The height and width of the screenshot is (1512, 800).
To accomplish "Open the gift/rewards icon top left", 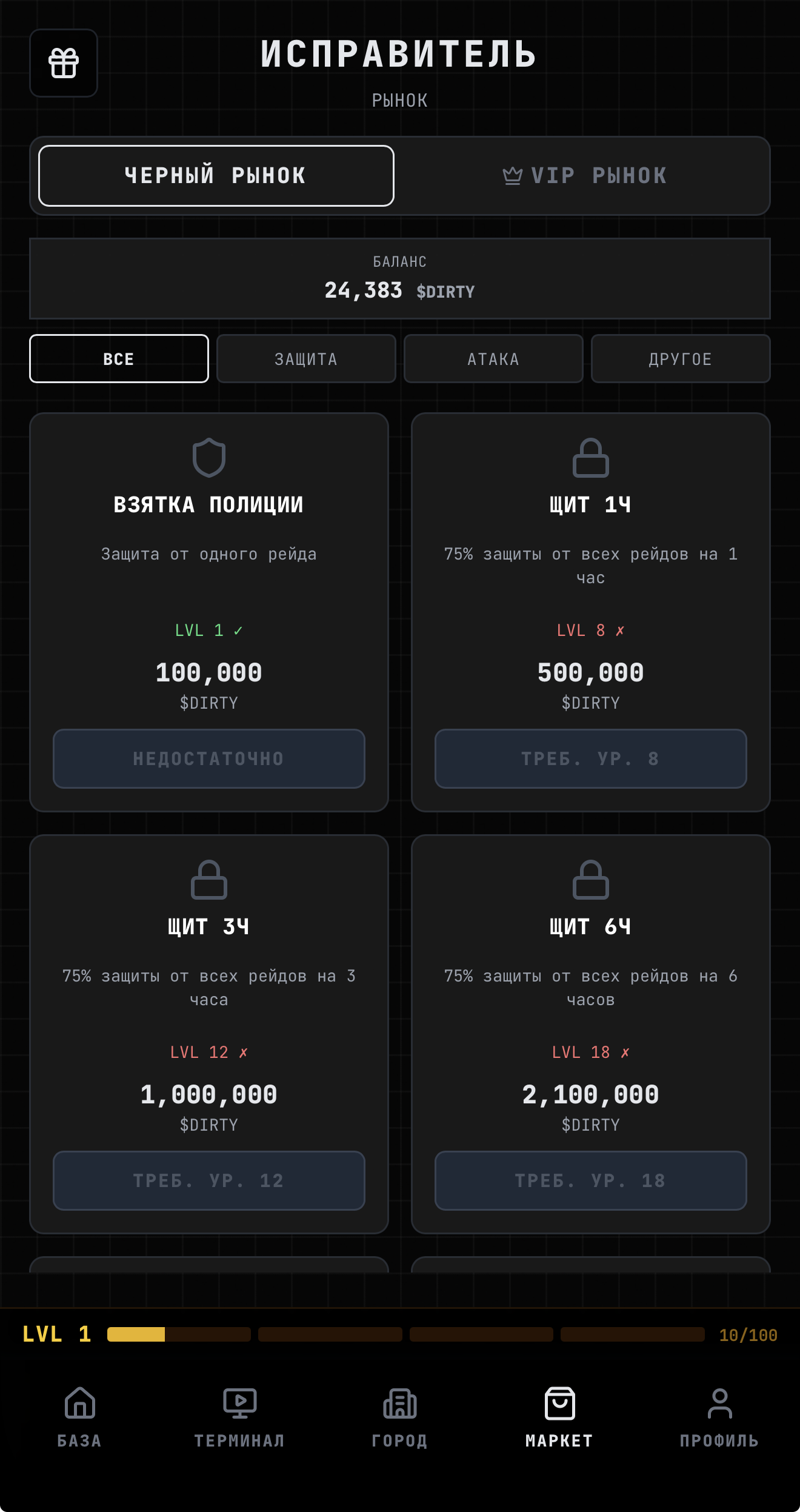I will pos(63,64).
